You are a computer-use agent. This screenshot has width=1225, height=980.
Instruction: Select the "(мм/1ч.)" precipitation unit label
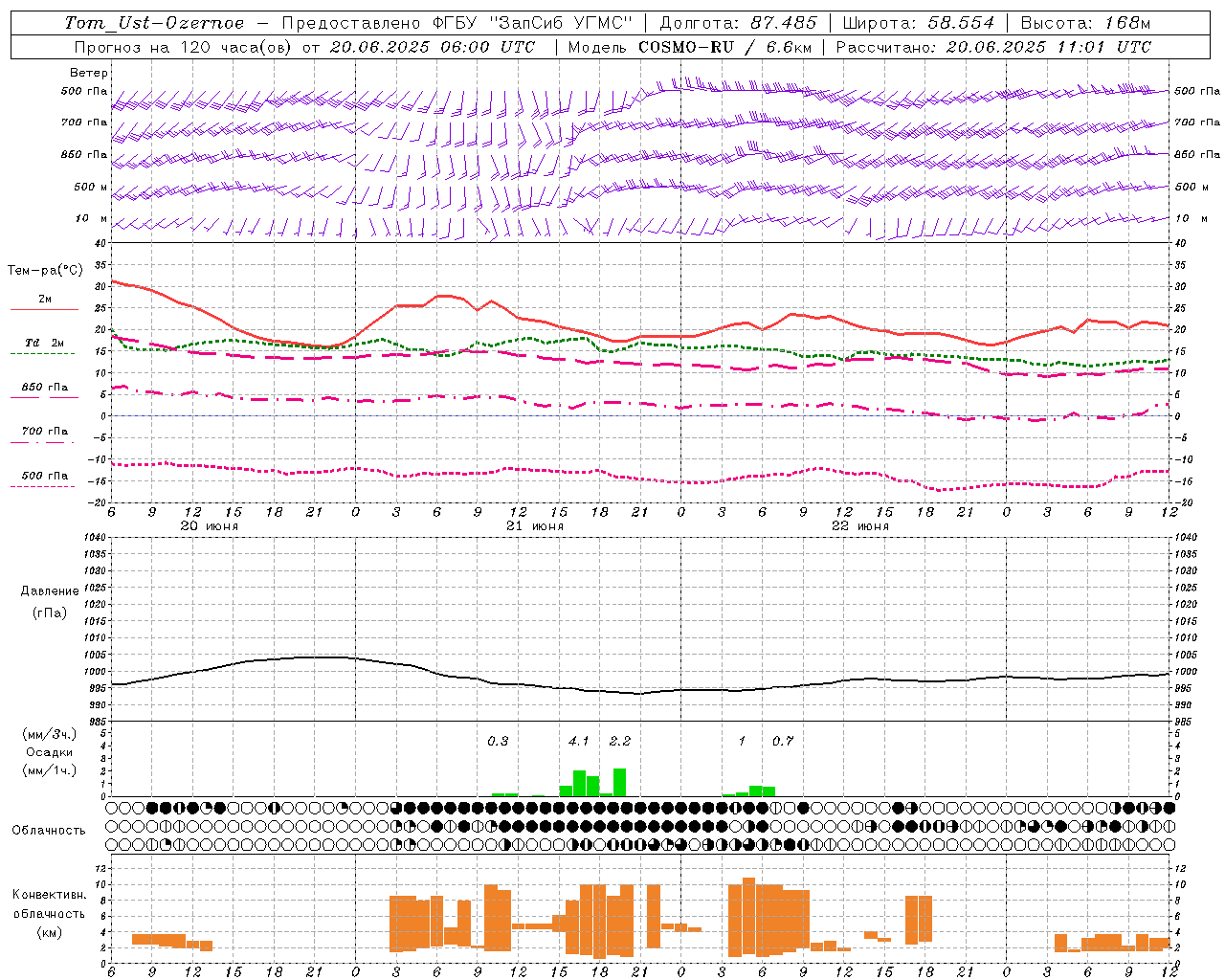(50, 771)
